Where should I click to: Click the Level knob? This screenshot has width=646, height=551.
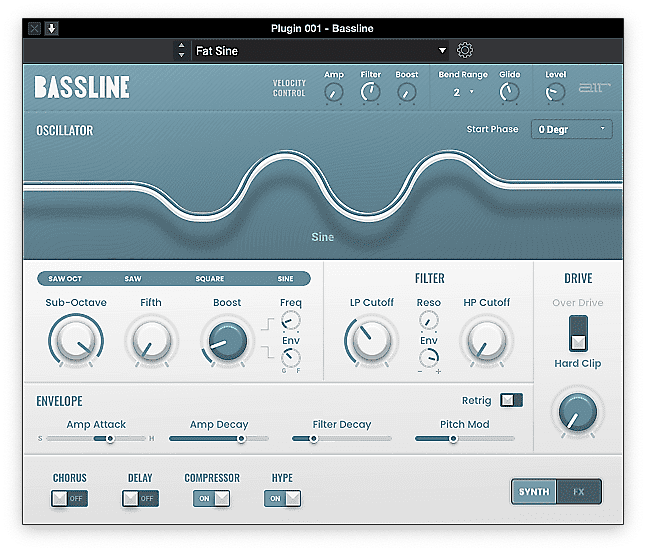pyautogui.click(x=555, y=92)
